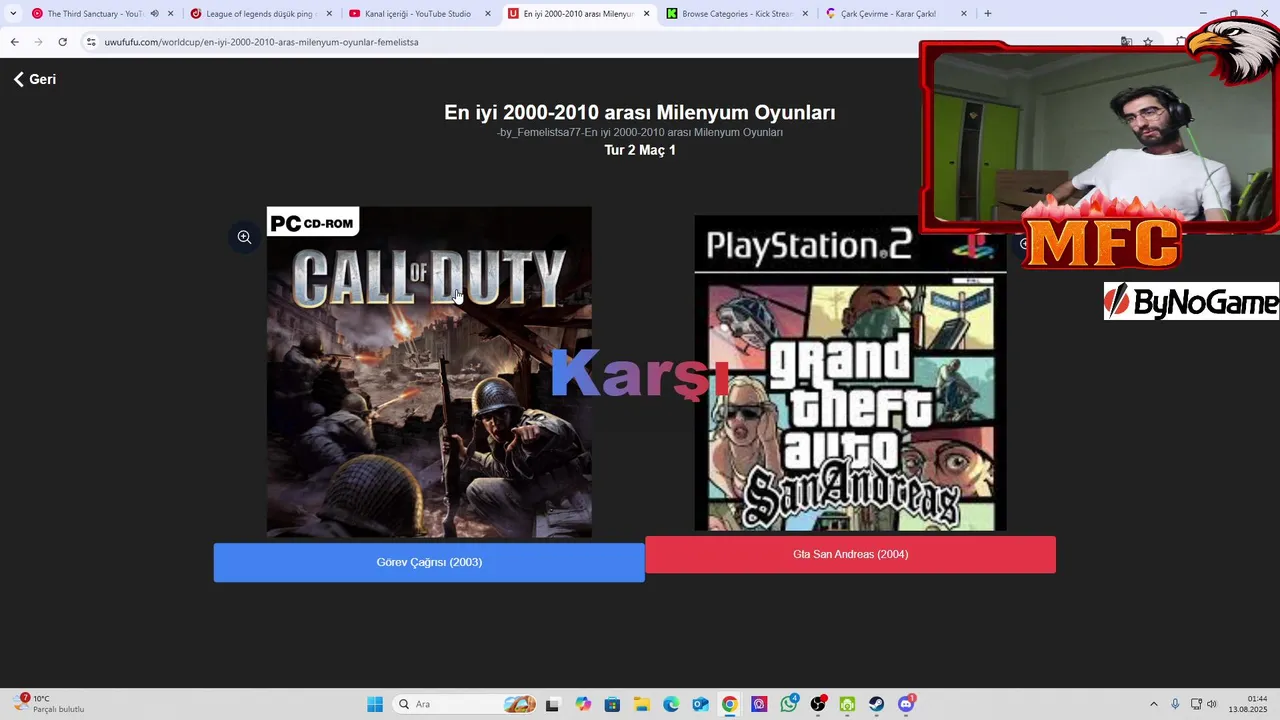1280x720 pixels.
Task: Open Task View on taskbar
Action: tap(552, 704)
